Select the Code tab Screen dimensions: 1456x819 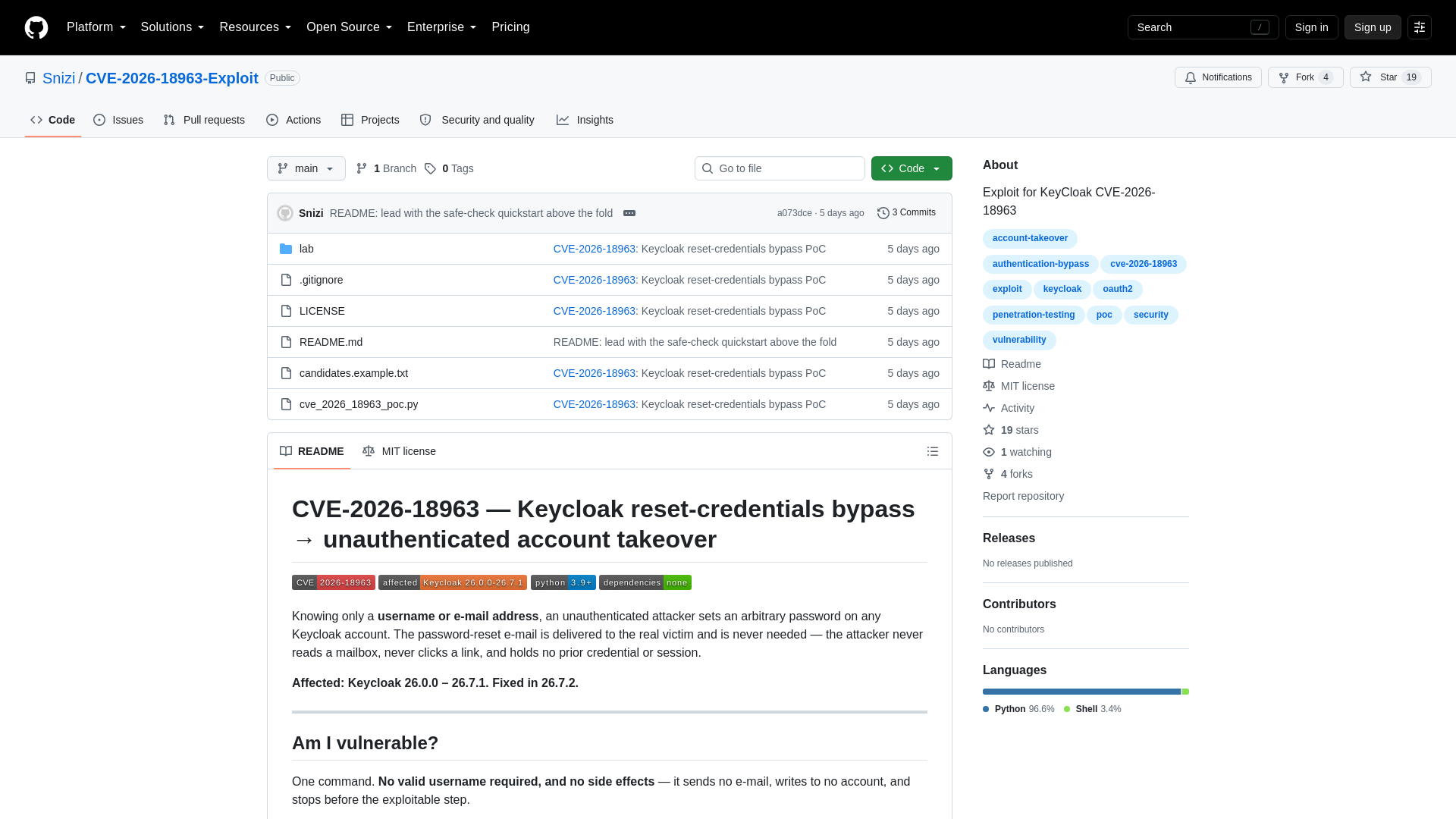(x=53, y=120)
